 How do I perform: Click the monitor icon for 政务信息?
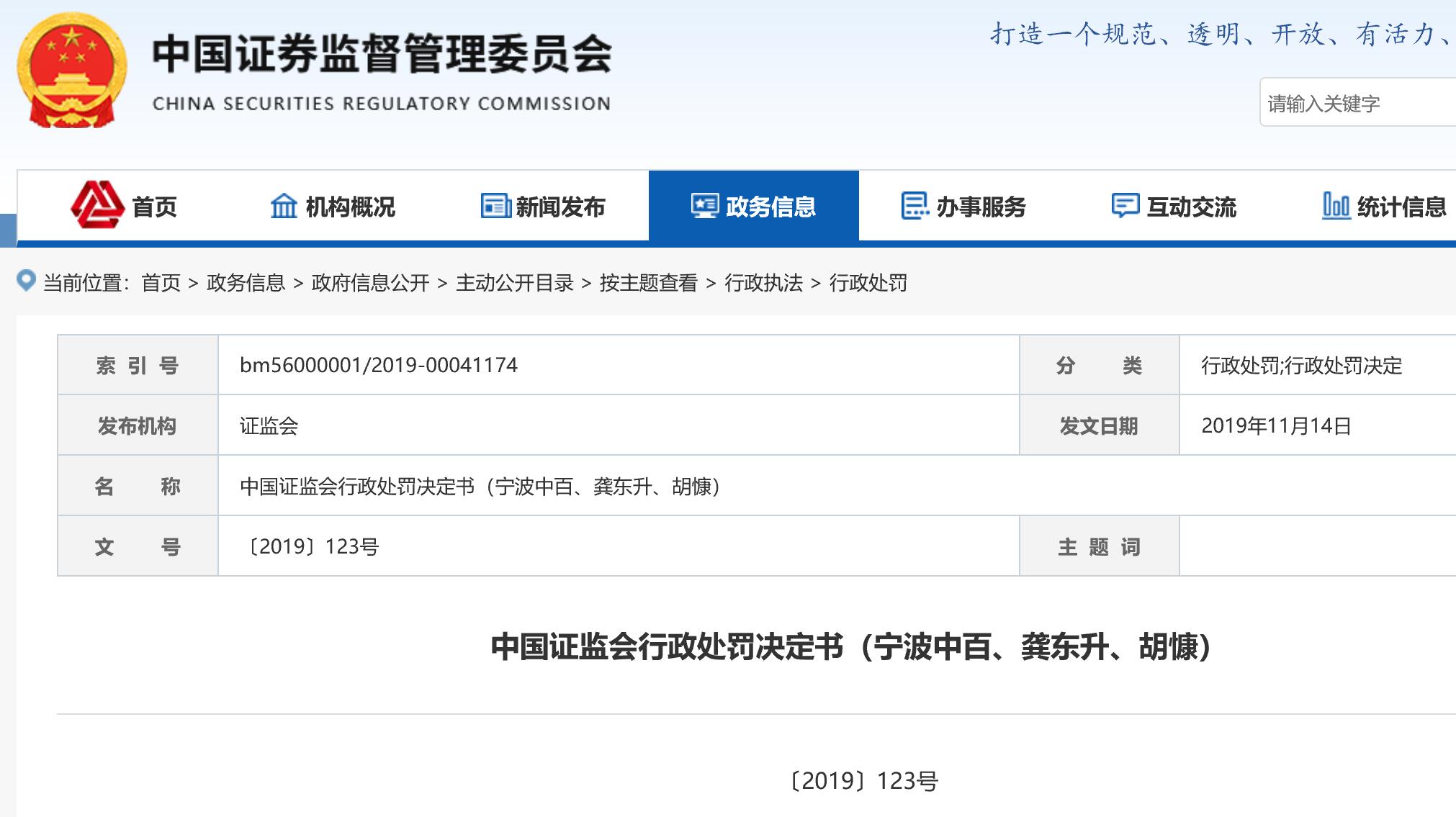705,207
